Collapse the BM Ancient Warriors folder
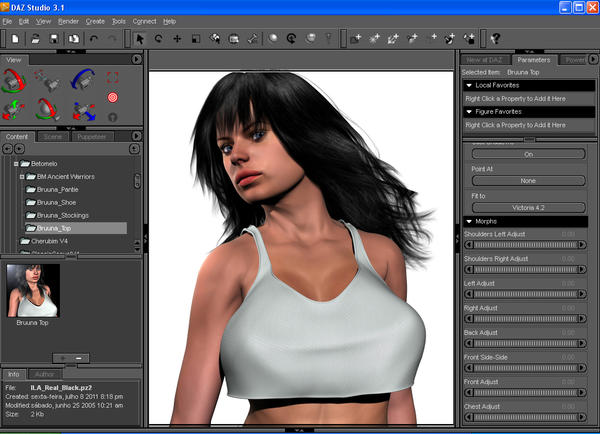Screen dimensions: 600x434 pyautogui.click(x=21, y=176)
